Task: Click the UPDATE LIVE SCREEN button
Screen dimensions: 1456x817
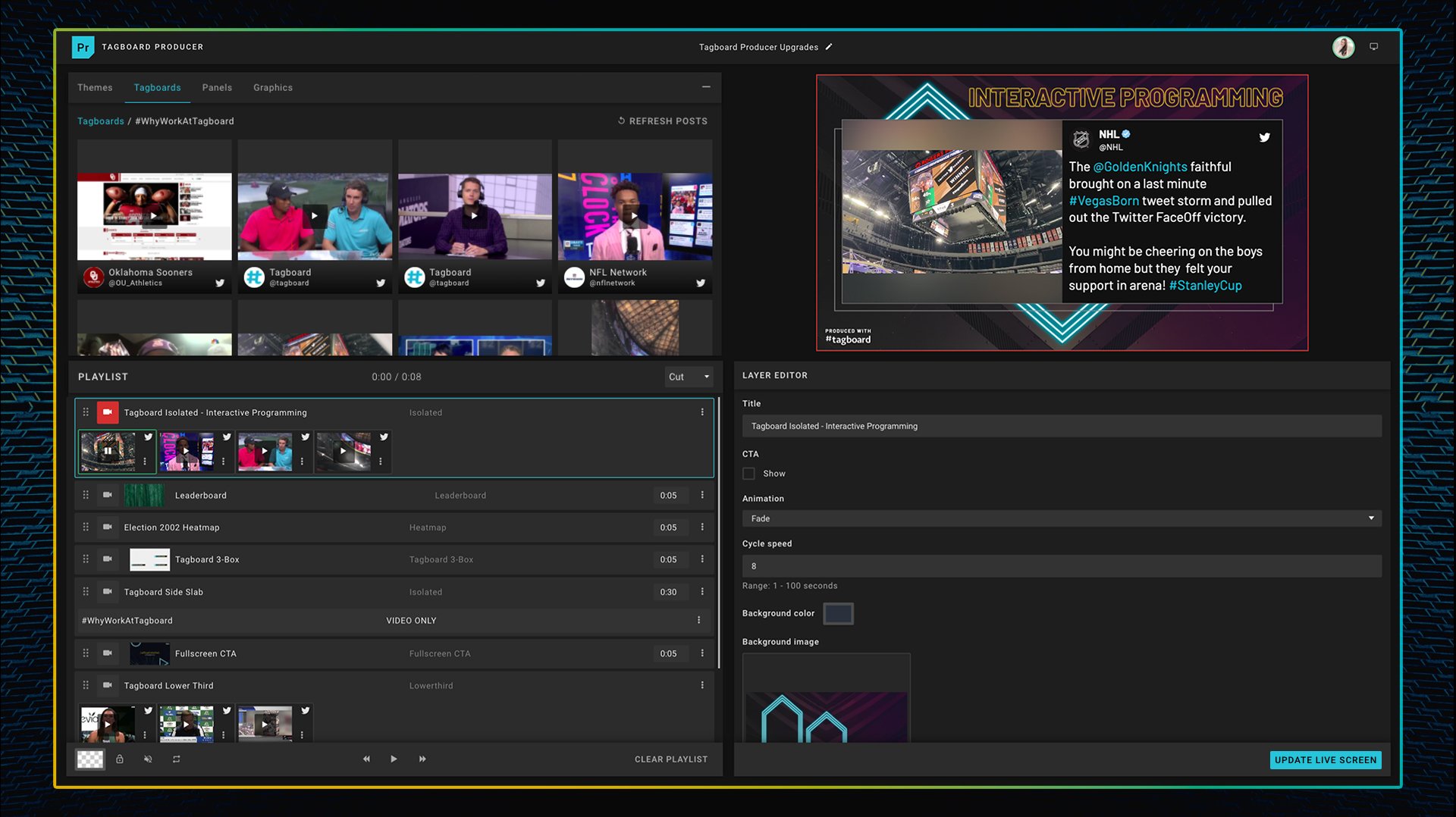Action: (1325, 759)
